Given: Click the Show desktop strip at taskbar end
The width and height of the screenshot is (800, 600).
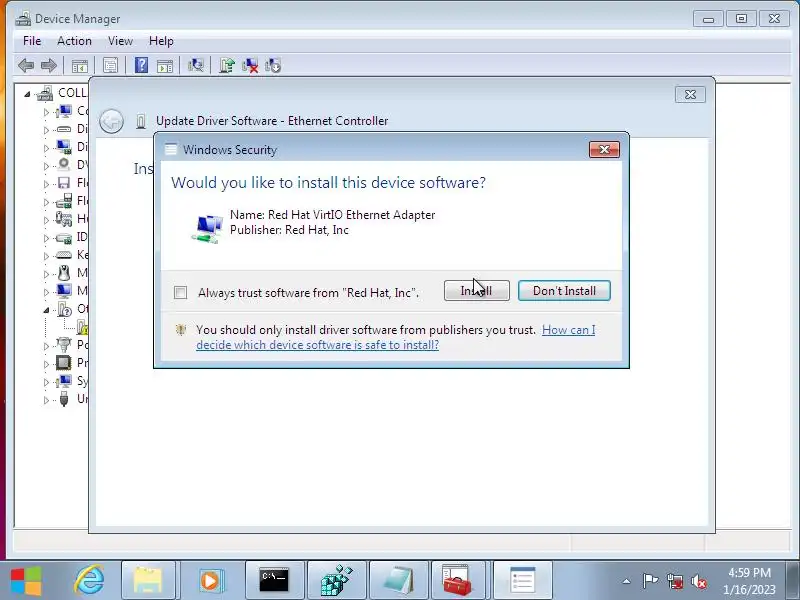Looking at the screenshot, I should coord(794,581).
